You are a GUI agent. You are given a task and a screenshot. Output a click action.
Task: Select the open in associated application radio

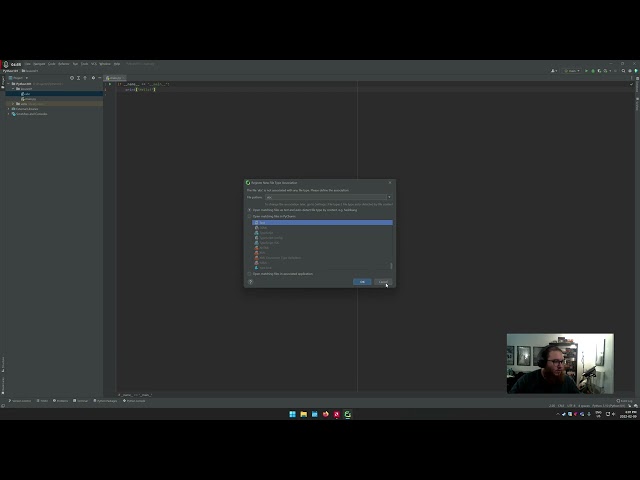(x=249, y=274)
